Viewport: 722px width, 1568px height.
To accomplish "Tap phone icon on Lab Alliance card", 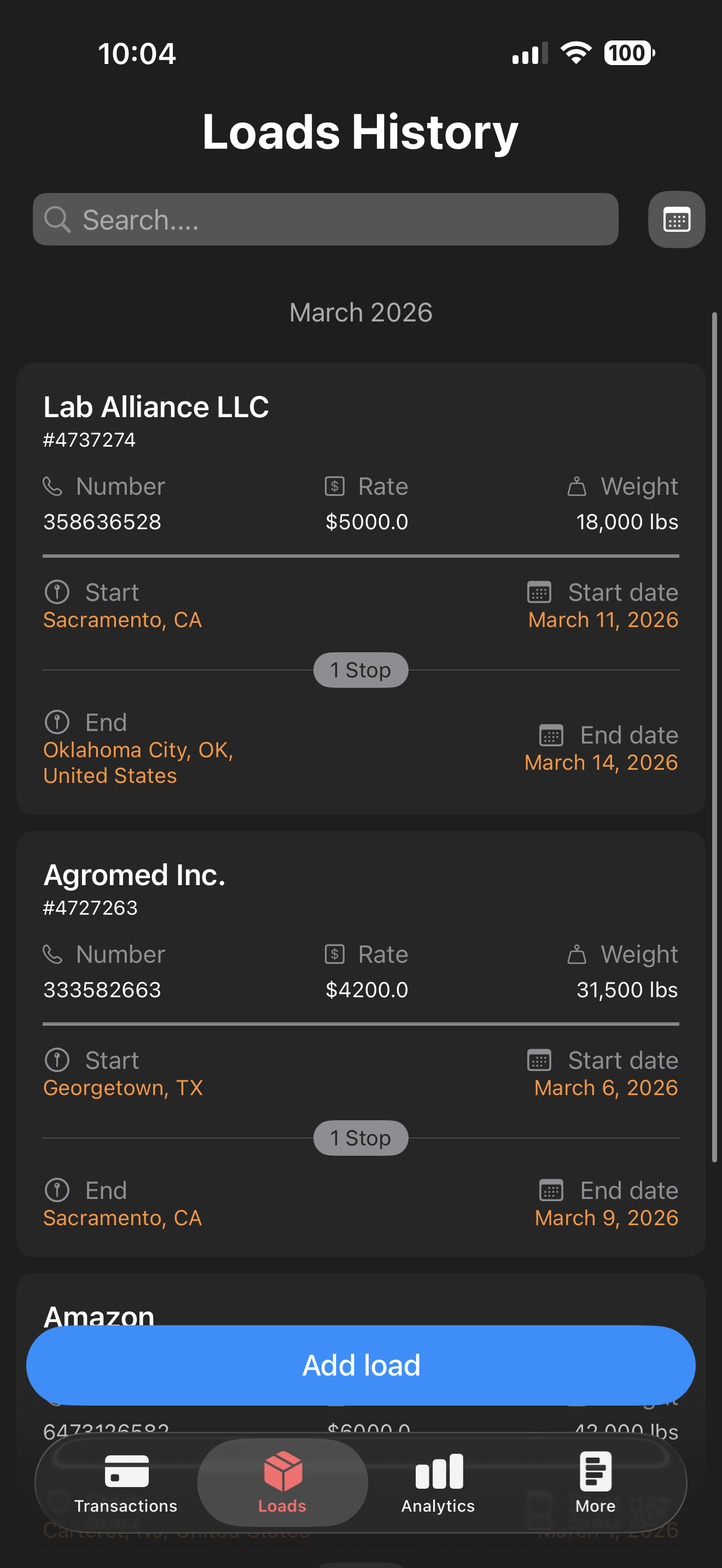I will tap(53, 487).
